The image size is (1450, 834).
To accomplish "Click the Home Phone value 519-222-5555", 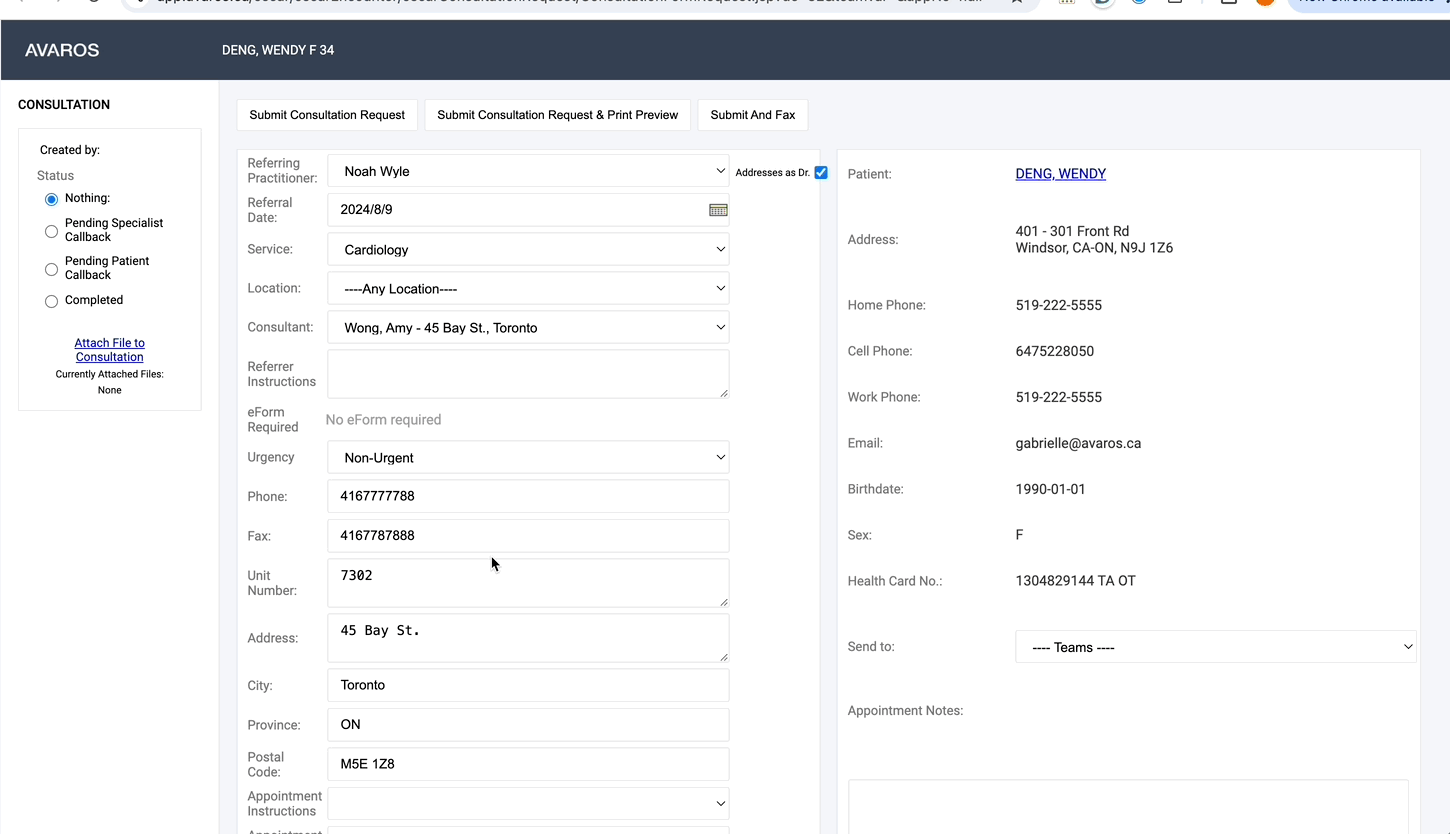I will coord(1059,305).
